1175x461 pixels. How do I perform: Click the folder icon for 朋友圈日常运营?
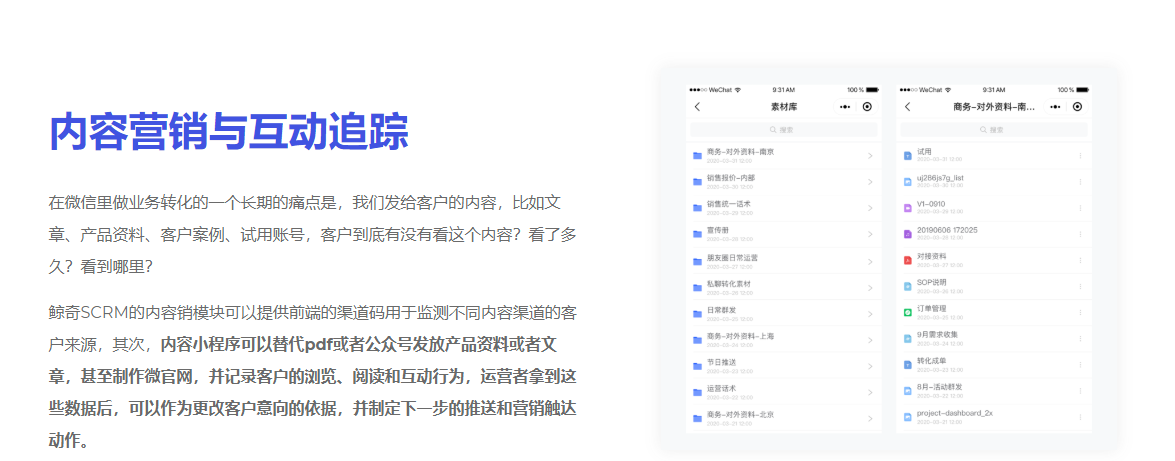698,261
